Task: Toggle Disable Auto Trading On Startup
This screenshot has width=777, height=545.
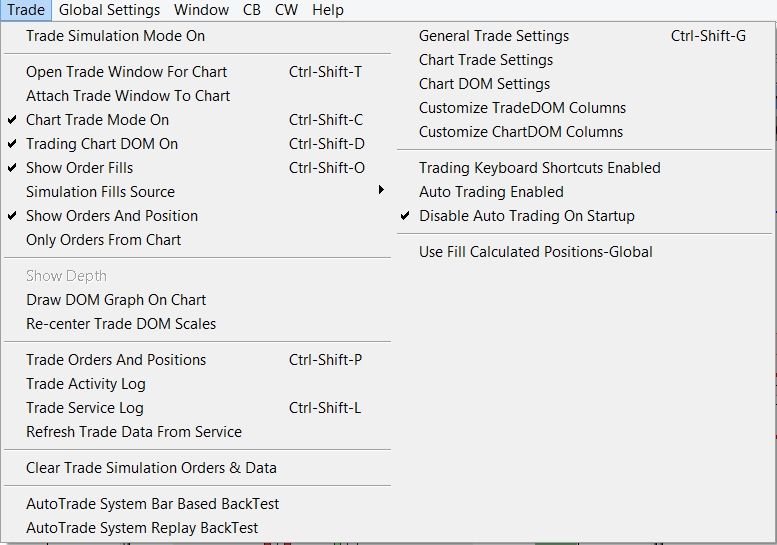Action: click(526, 216)
